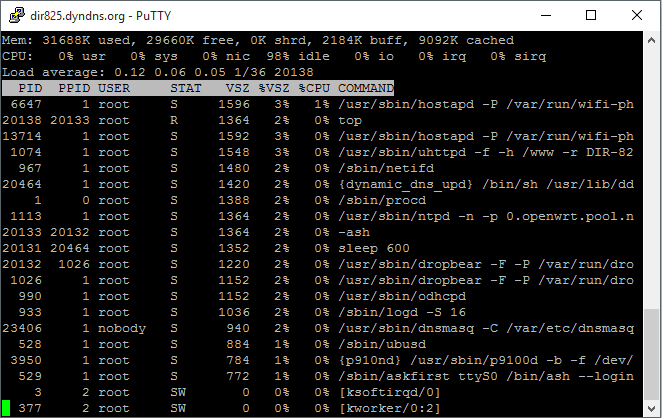Click PID 13714 hostapd row
662x418 pixels.
(x=317, y=136)
